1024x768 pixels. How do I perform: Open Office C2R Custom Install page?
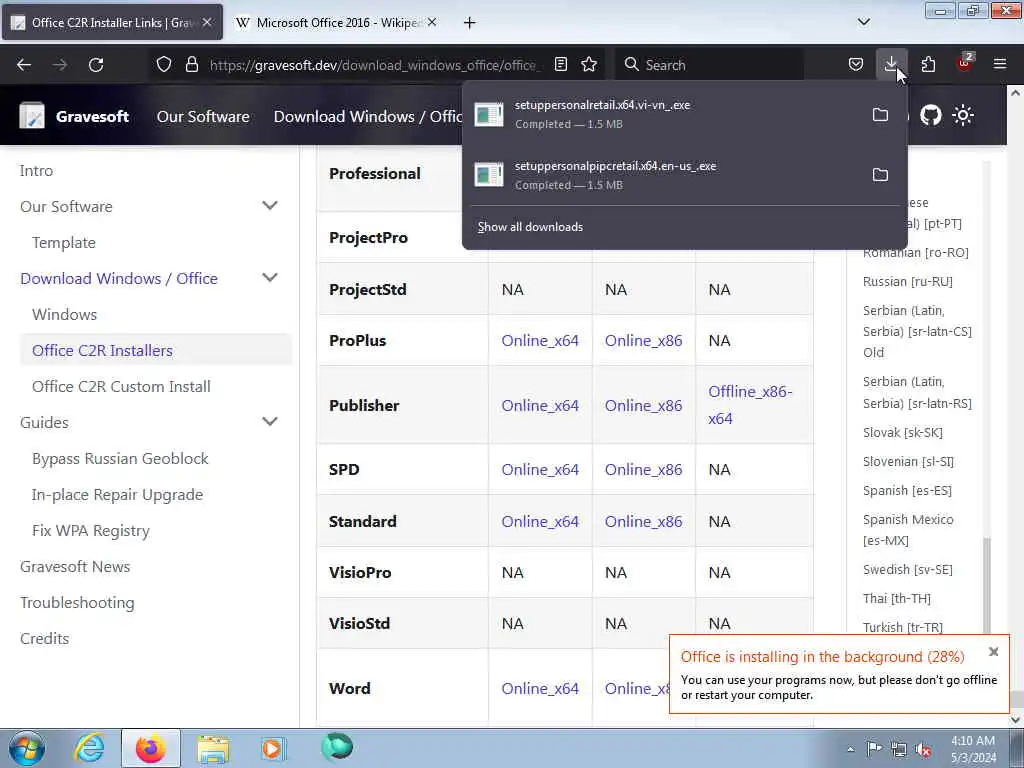point(121,387)
